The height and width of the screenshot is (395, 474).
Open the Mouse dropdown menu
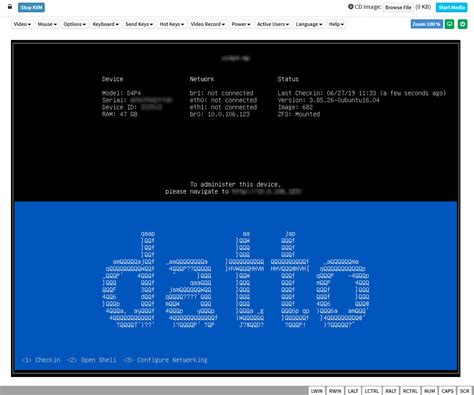[x=47, y=24]
